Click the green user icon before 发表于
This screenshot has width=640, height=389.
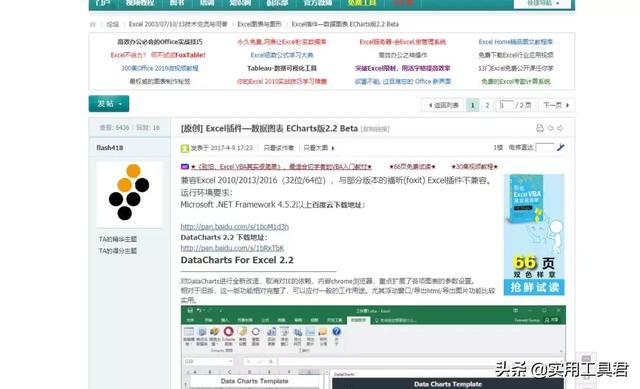pyautogui.click(x=185, y=148)
